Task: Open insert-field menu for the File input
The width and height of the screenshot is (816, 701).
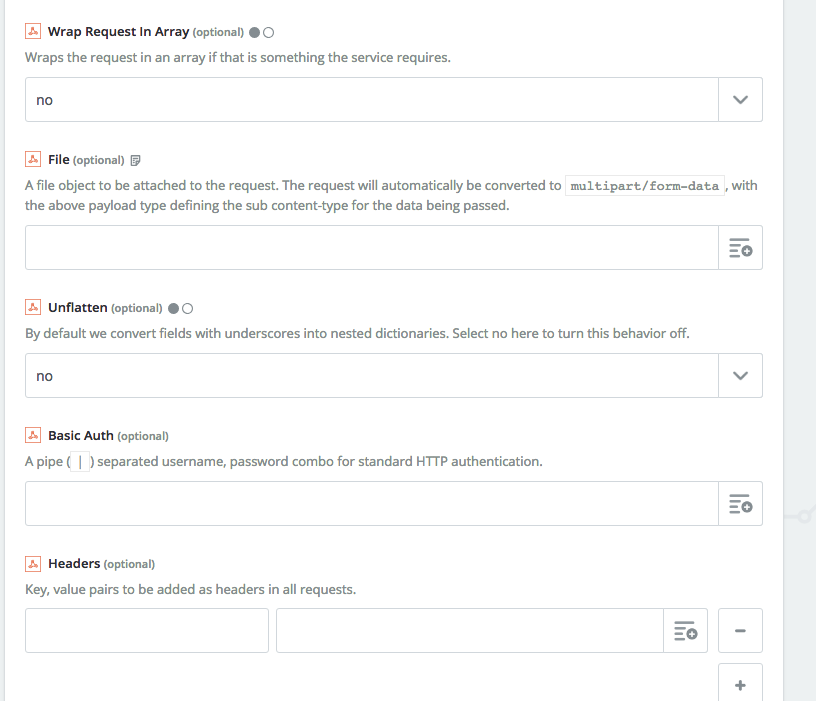Action: coord(740,248)
